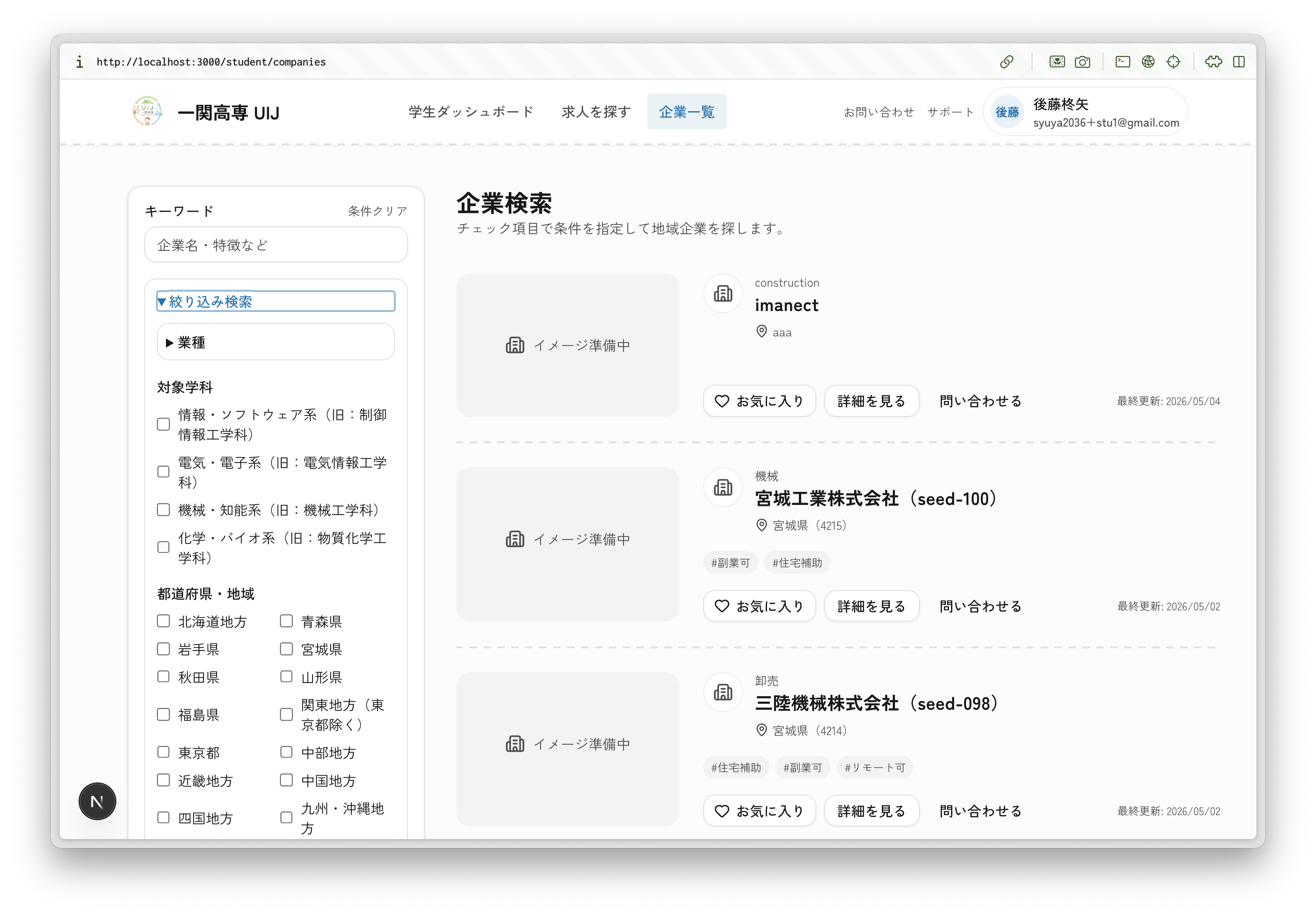Click 問い合わせる for 三陸機械株式会社

pyautogui.click(x=981, y=811)
